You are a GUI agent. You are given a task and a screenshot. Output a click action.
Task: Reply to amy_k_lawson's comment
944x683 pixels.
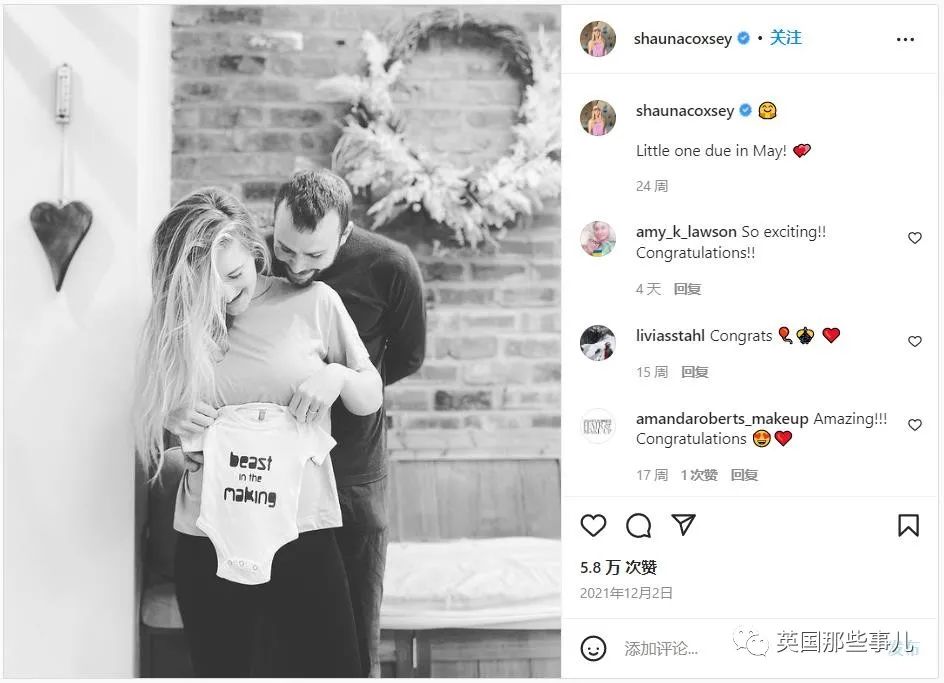(687, 289)
